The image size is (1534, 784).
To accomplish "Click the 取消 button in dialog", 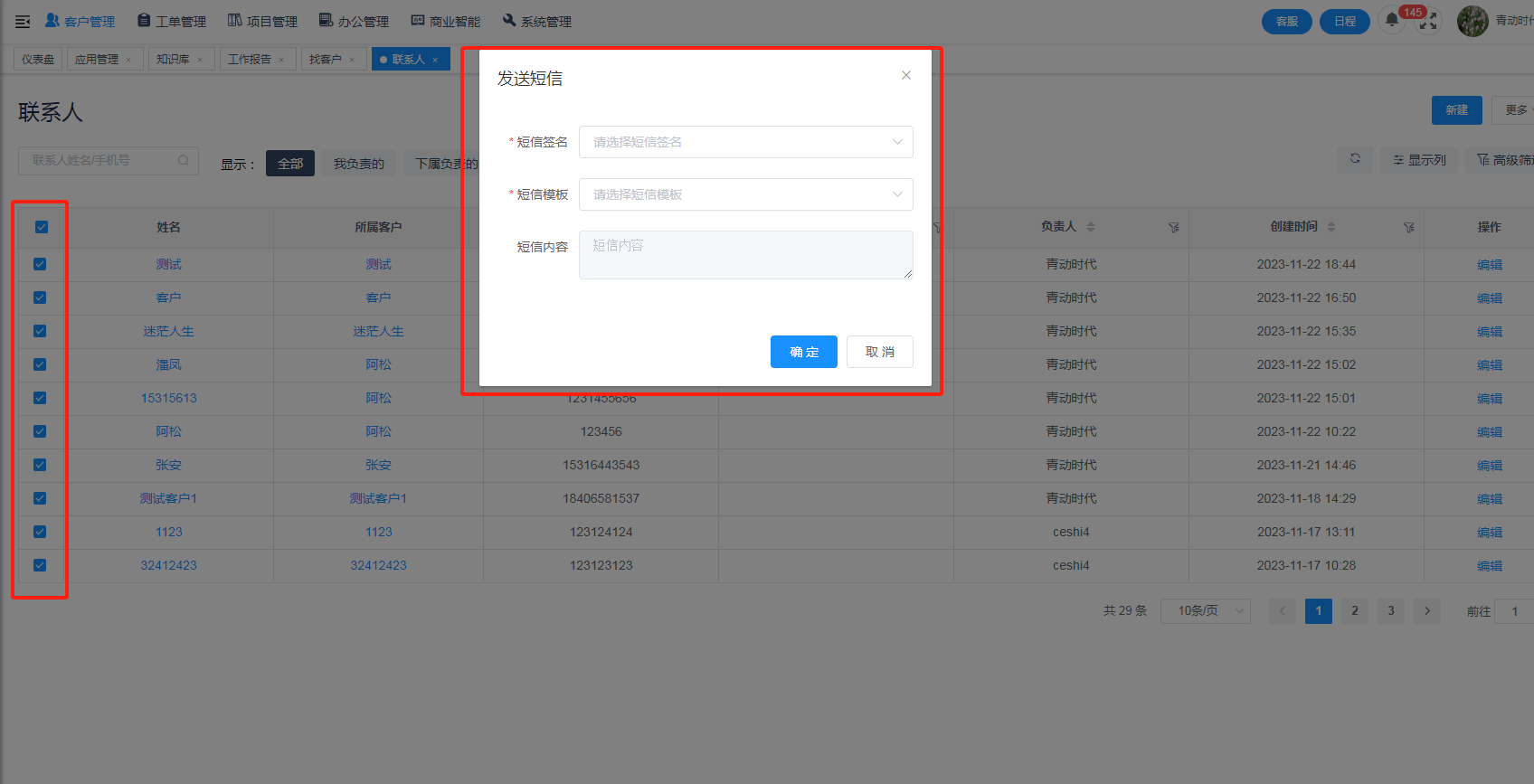I will tap(879, 352).
